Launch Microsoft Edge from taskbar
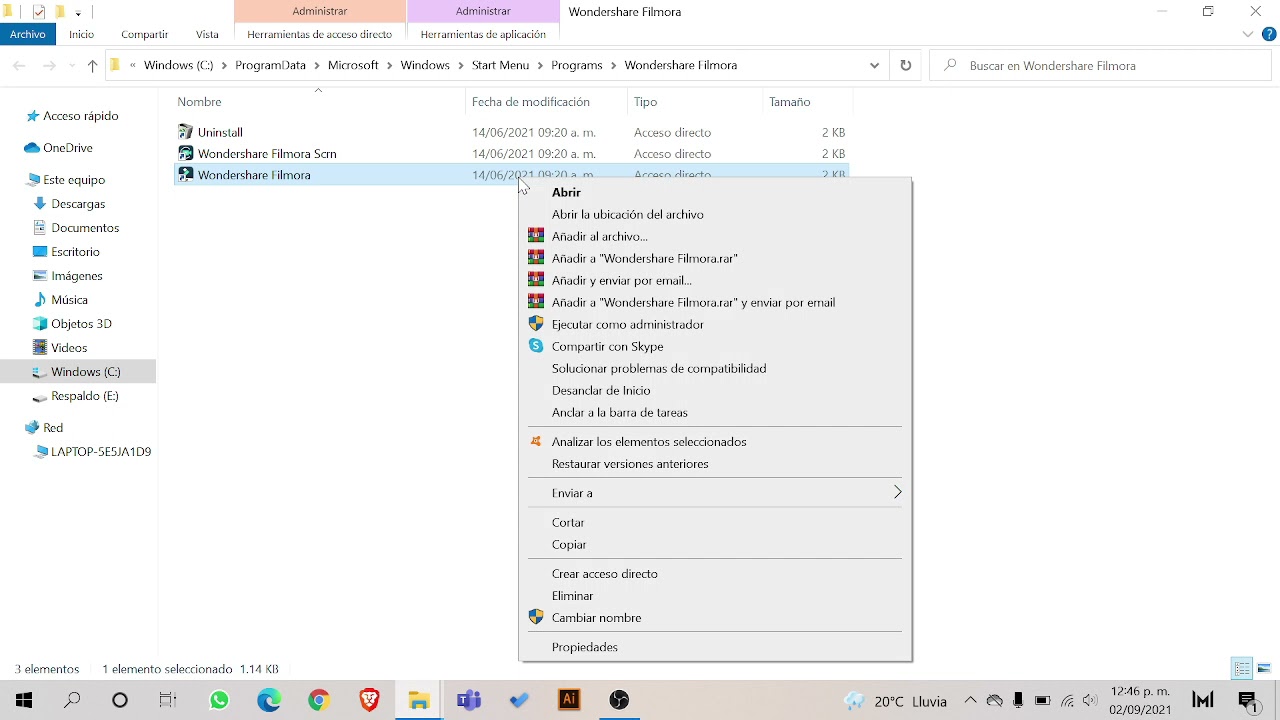Screen dimensions: 1280x720 pos(269,700)
